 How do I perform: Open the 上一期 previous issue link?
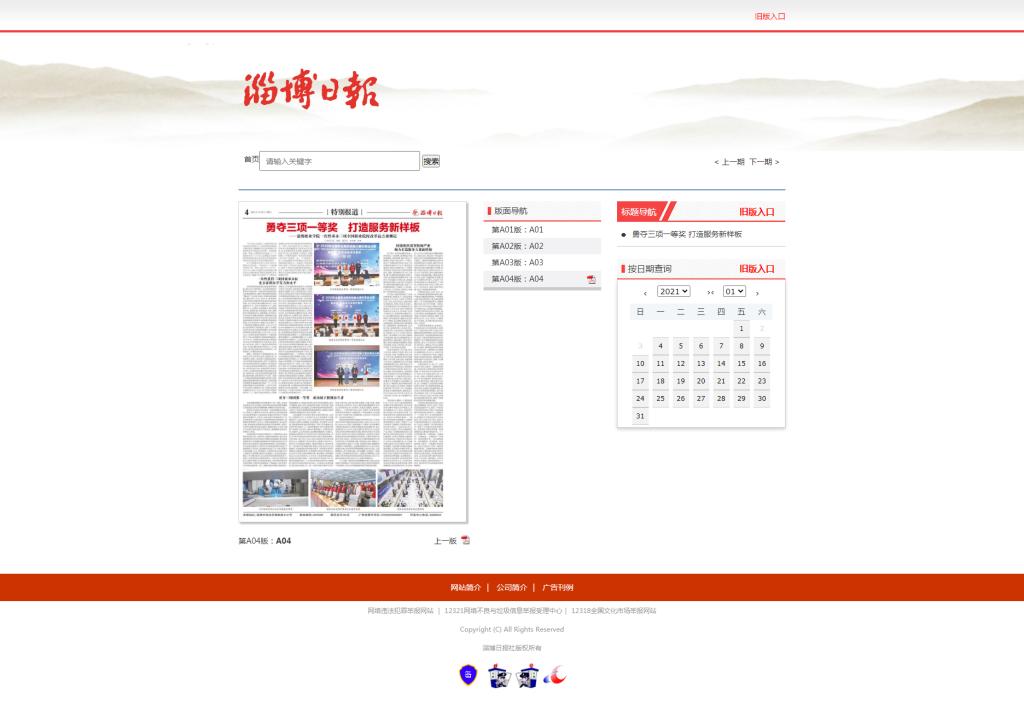pos(730,162)
